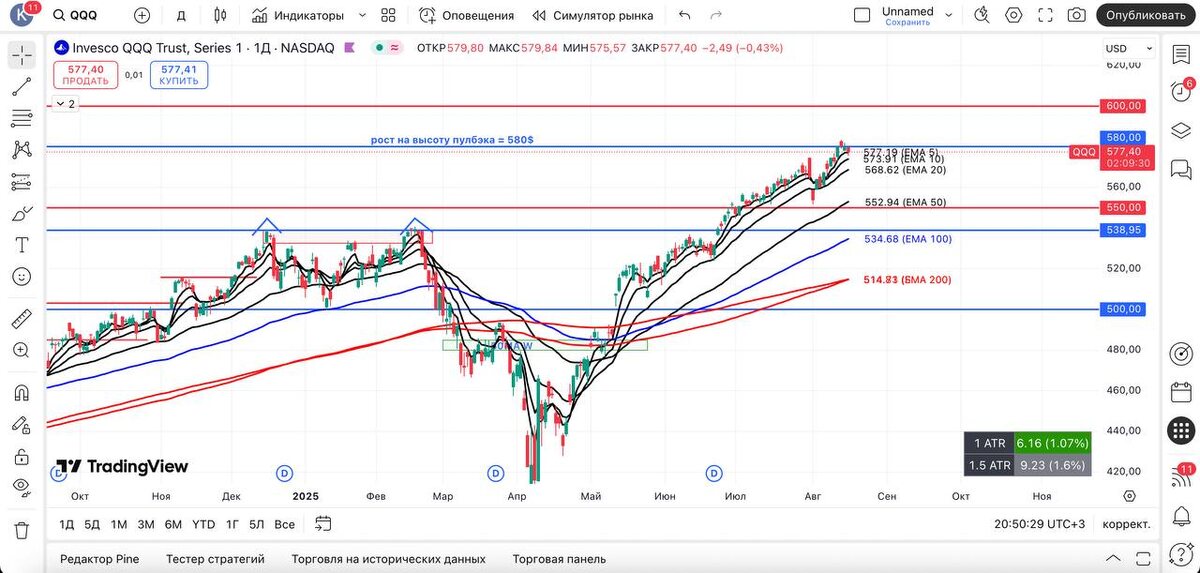Click the КУПИТЬ 577,41 buy button
This screenshot has height=573, width=1200.
click(x=179, y=75)
